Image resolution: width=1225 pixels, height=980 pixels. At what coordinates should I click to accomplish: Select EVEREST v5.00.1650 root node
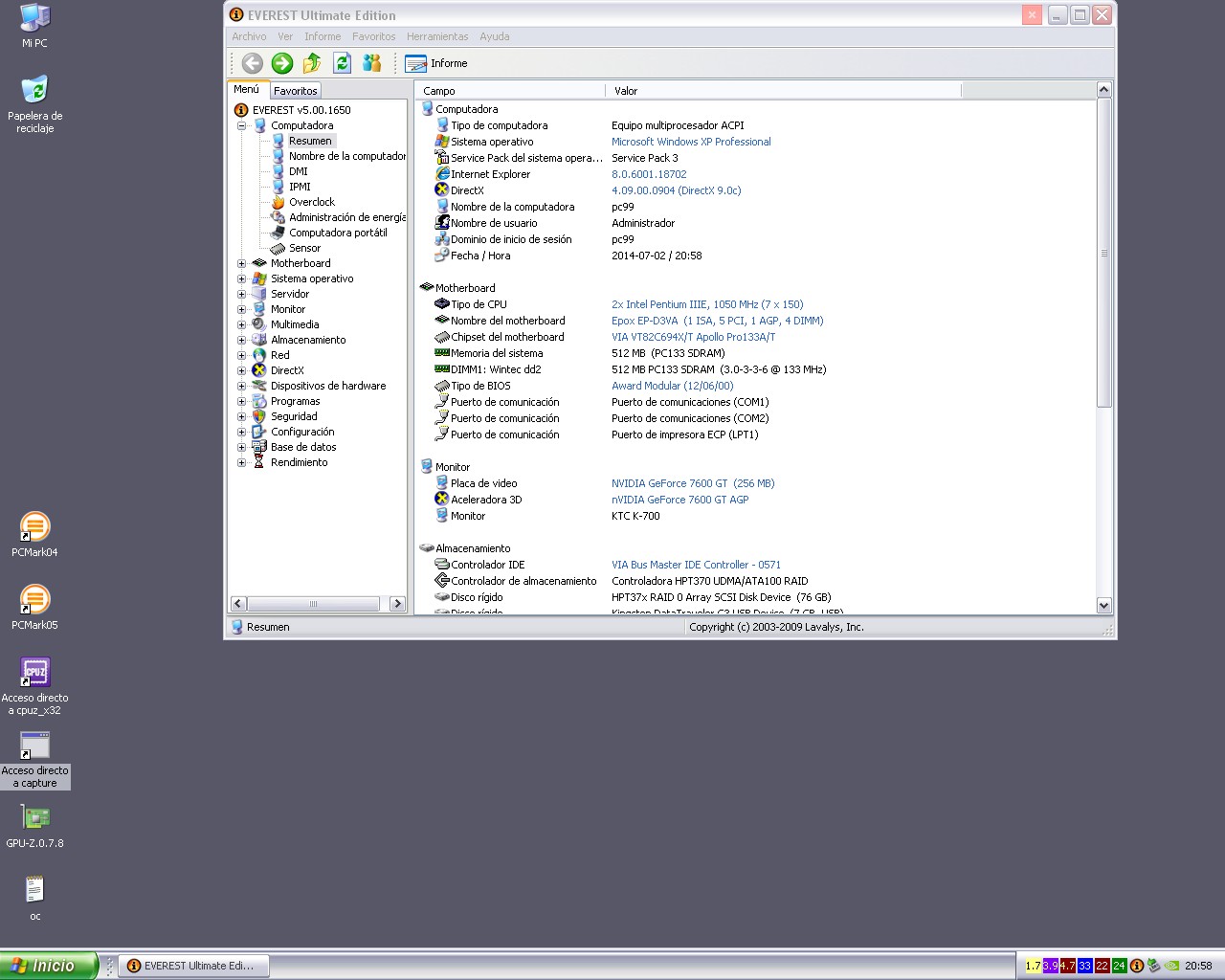click(301, 110)
